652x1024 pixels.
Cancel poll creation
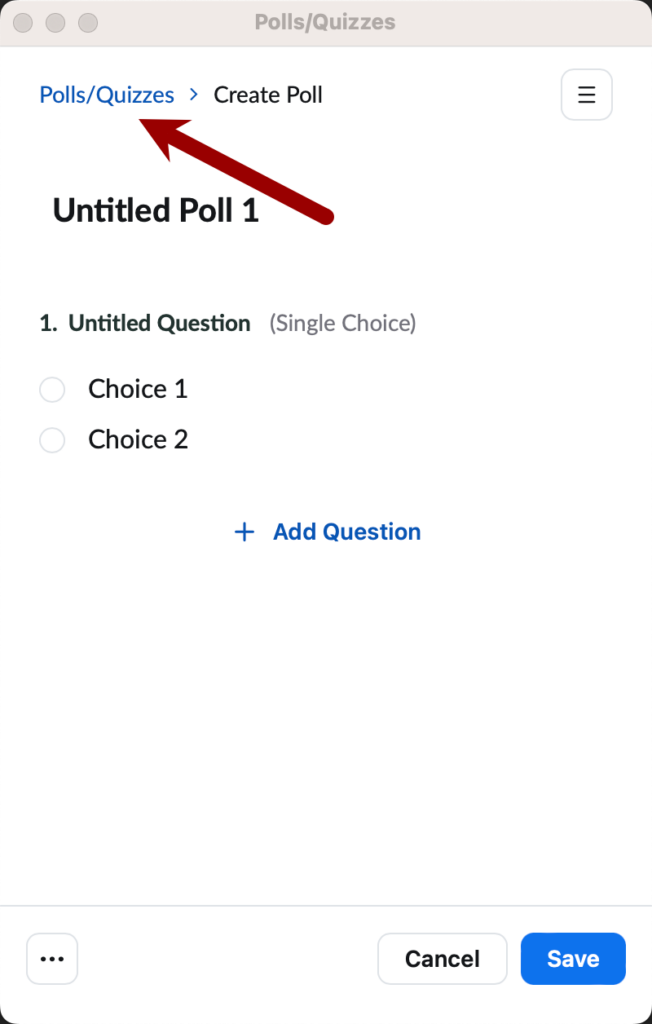(x=442, y=958)
